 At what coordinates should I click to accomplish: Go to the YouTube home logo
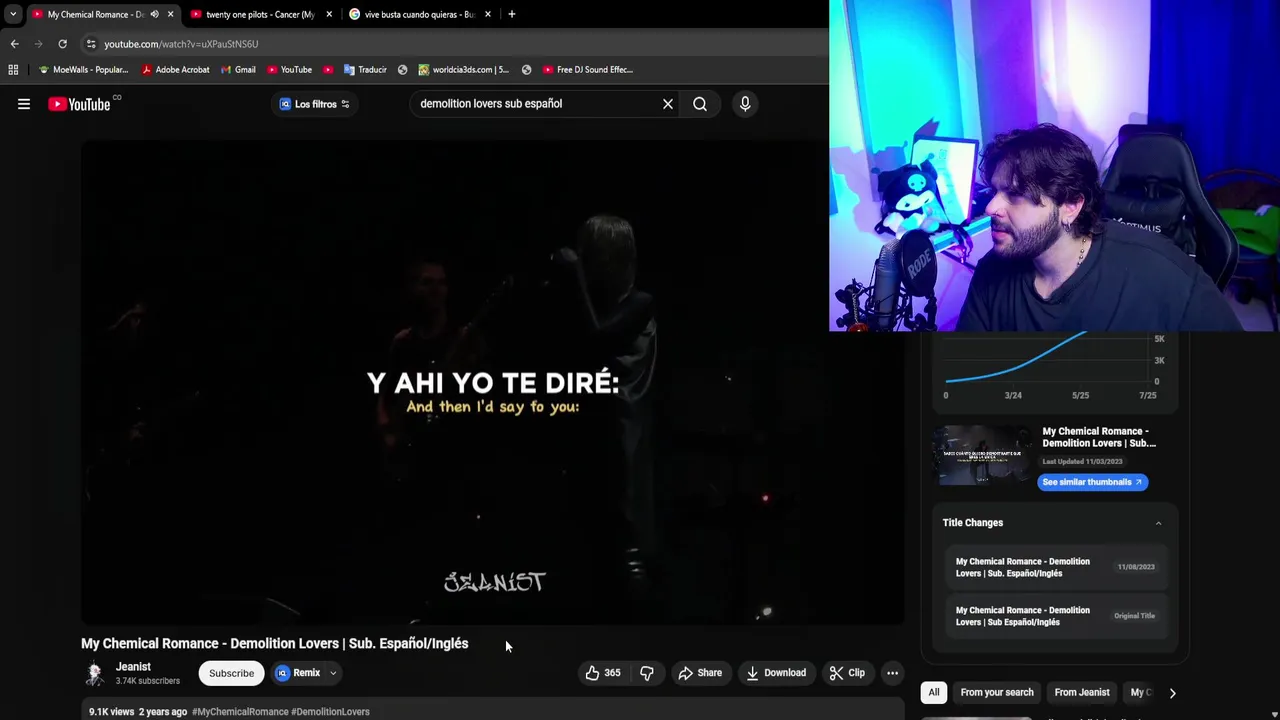79,104
